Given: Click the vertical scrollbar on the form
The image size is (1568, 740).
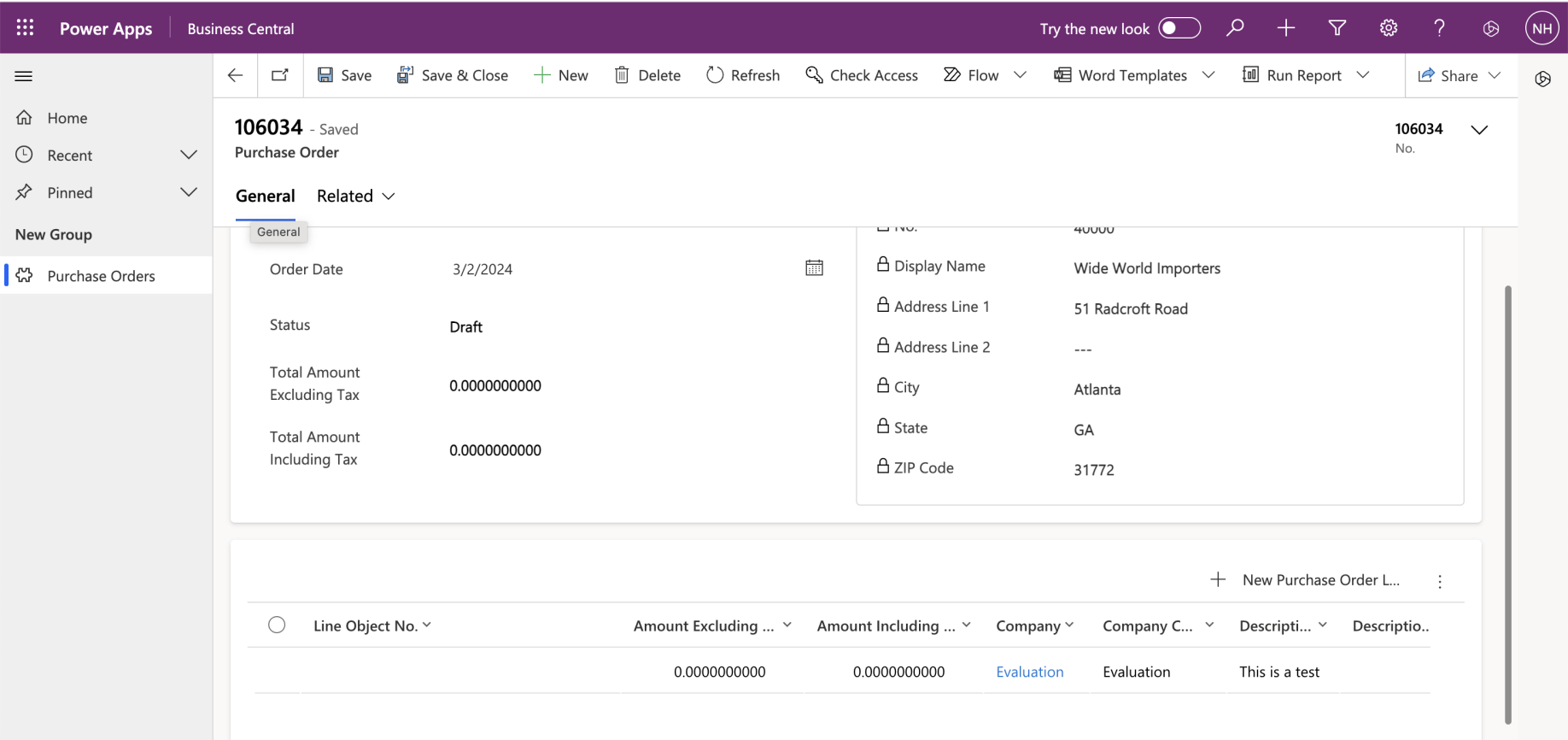Looking at the screenshot, I should point(1507,504).
